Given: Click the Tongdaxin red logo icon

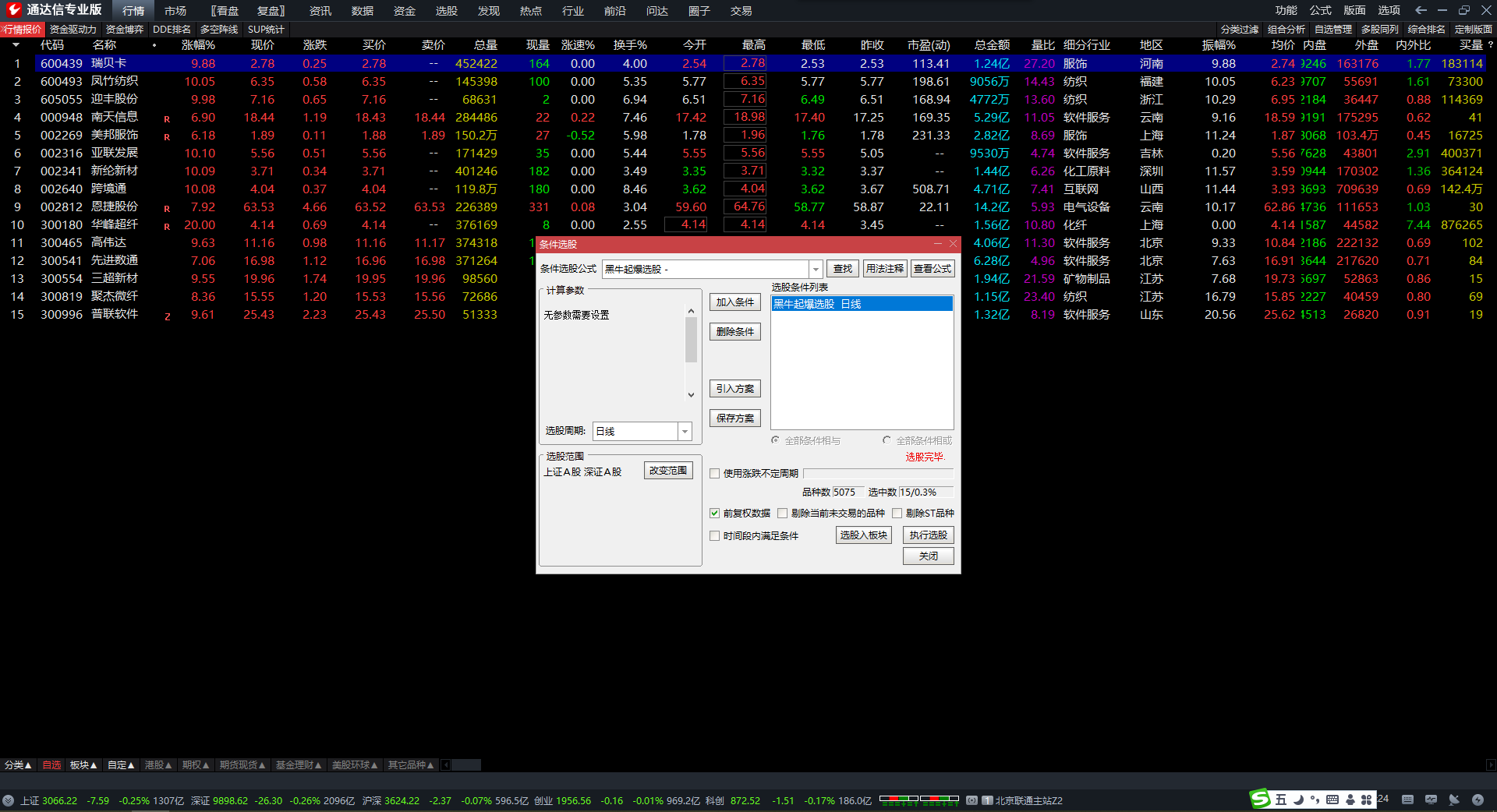Looking at the screenshot, I should pyautogui.click(x=13, y=9).
